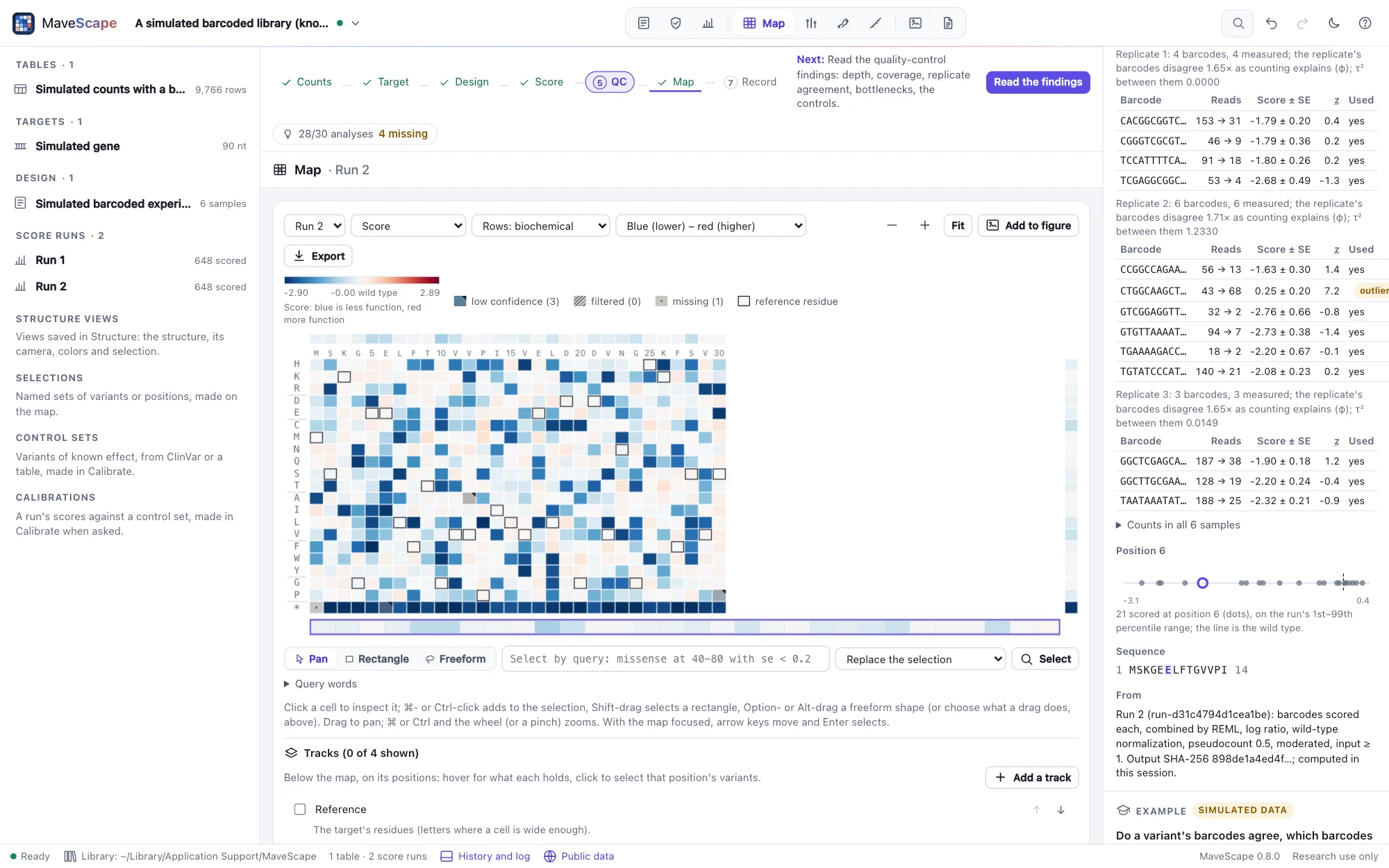Open the lined-document icon at the toolbar's left end
1389x868 pixels.
[643, 23]
